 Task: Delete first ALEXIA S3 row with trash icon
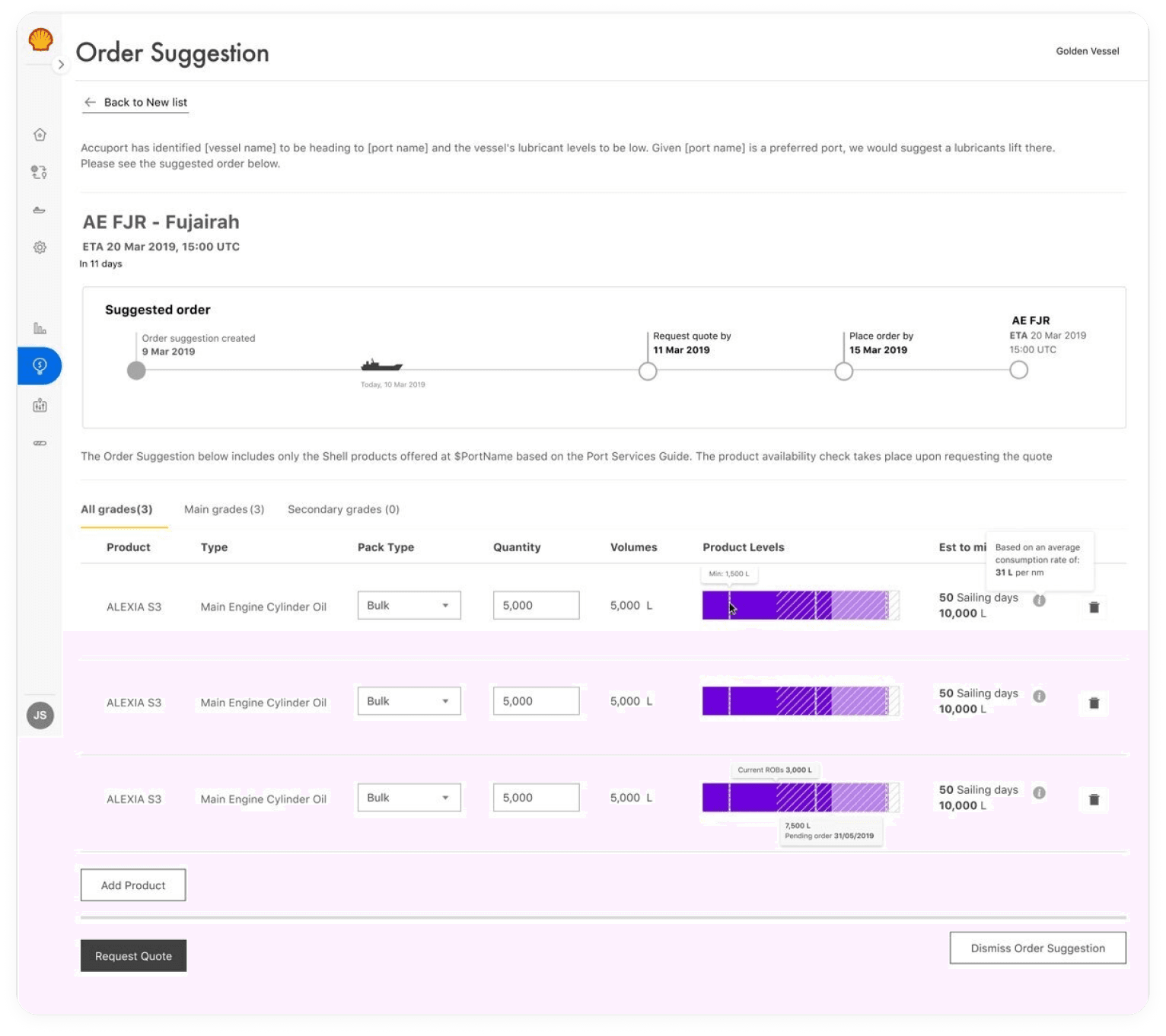click(1094, 607)
